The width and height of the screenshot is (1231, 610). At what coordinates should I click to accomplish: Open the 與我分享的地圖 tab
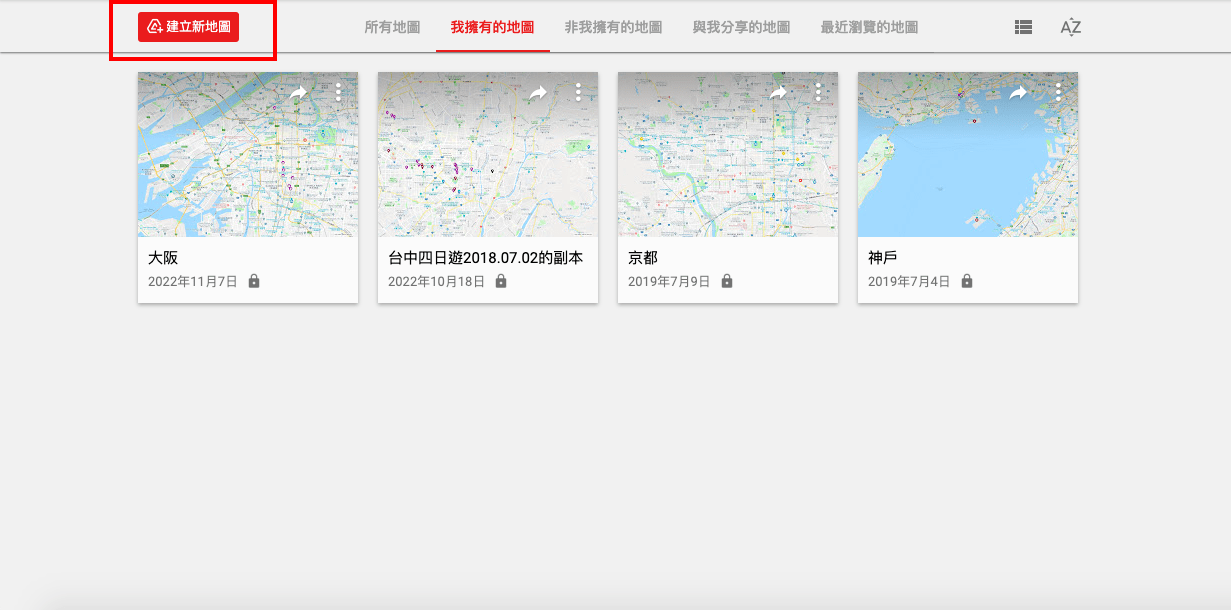click(x=740, y=29)
